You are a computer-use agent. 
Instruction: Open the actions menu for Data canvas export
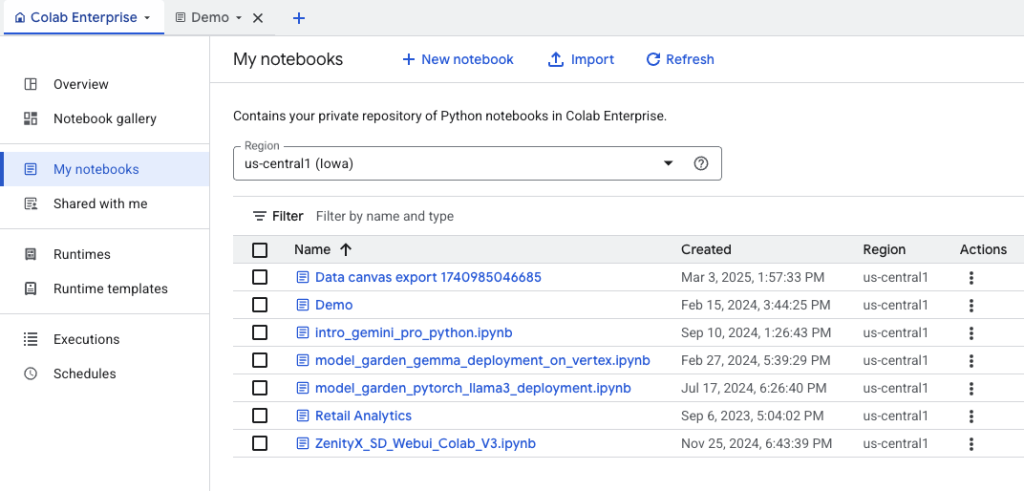(x=971, y=277)
